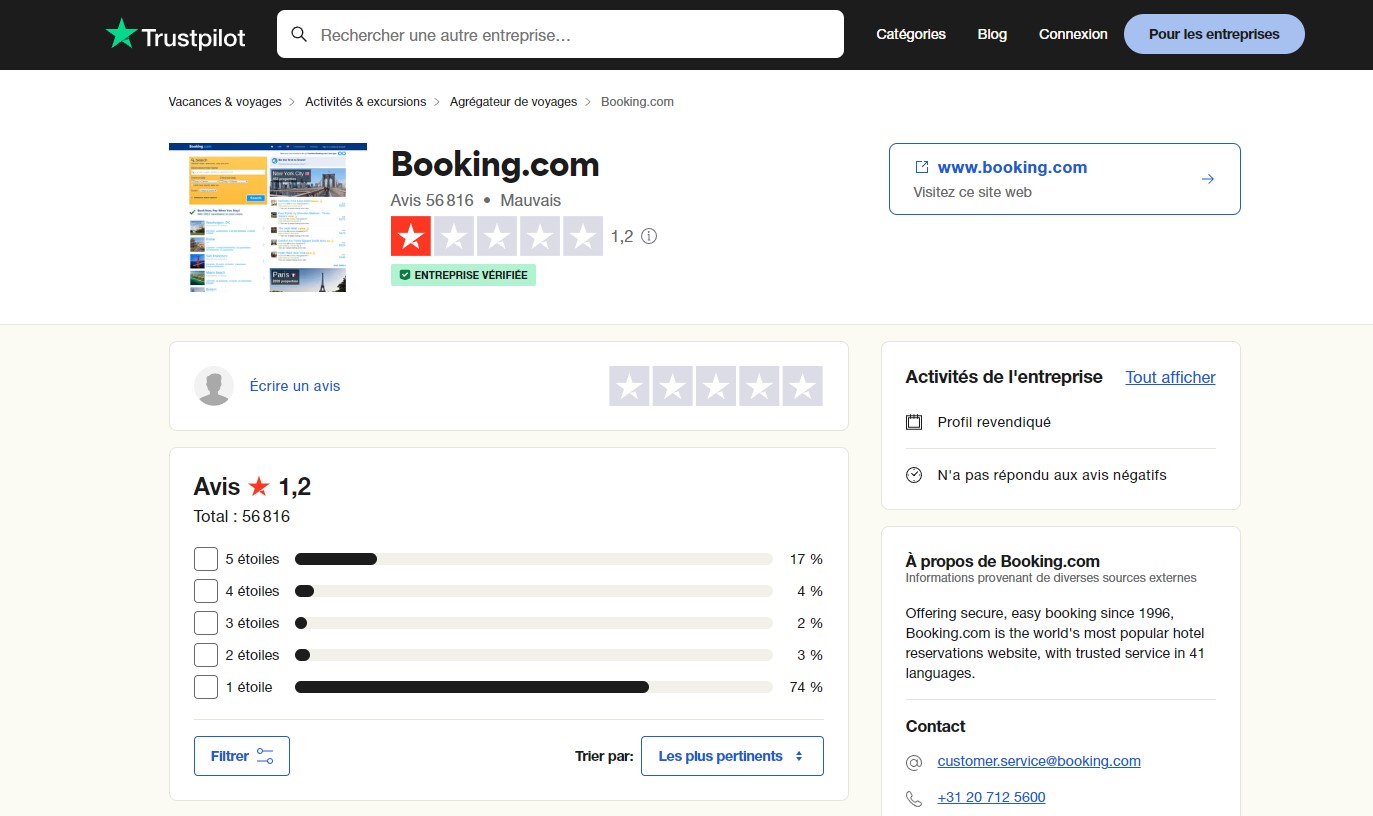Click the +31 20 712 5600 phone link
The width and height of the screenshot is (1373, 816).
click(991, 798)
